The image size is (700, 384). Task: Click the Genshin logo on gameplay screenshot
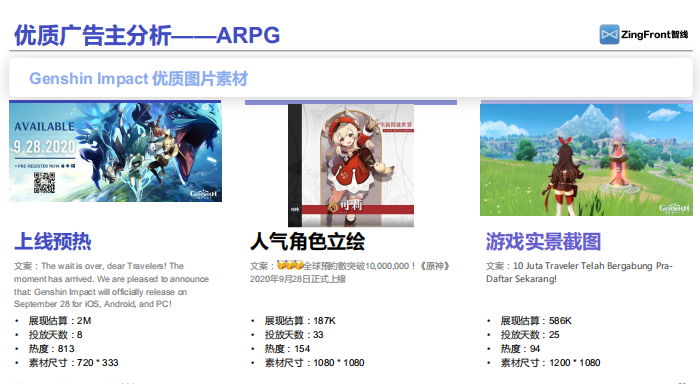pos(674,209)
